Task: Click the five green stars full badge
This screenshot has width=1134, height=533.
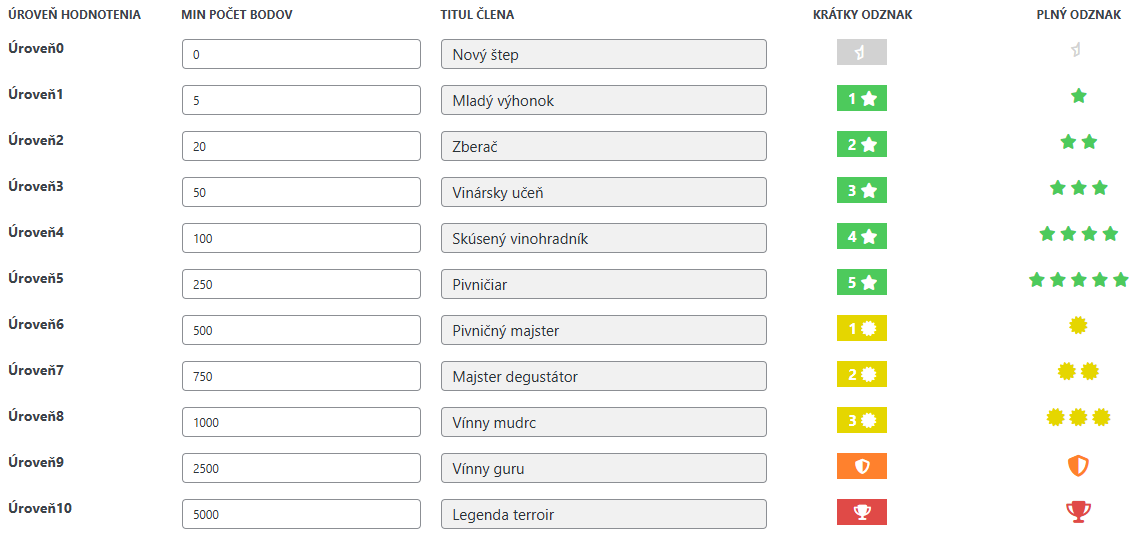Action: [1078, 280]
